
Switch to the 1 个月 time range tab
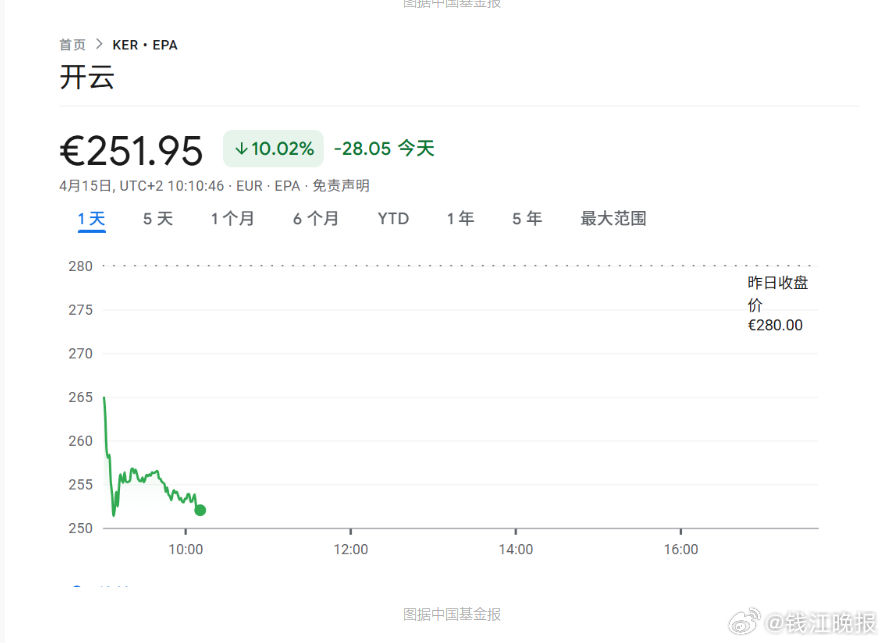click(233, 218)
